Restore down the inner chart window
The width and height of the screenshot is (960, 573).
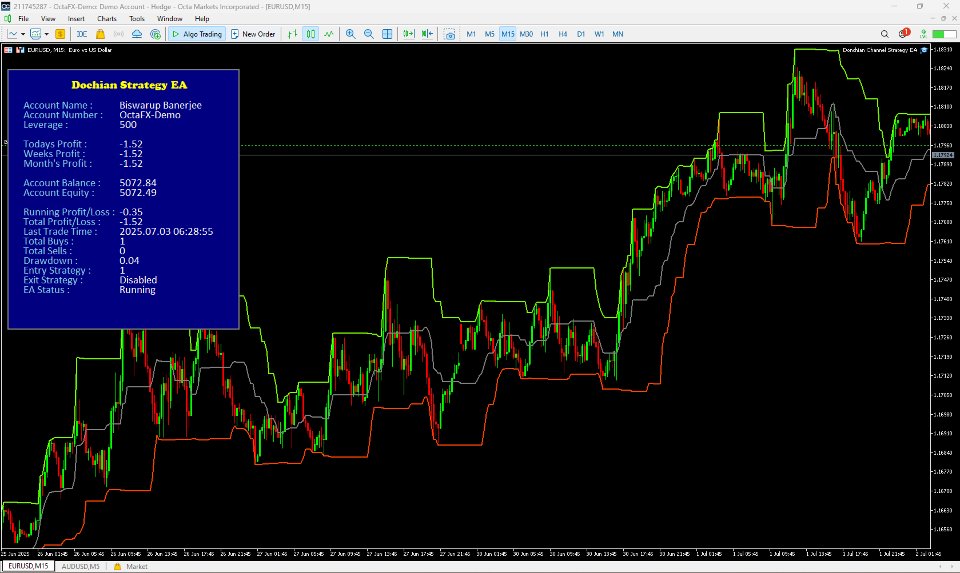click(x=943, y=18)
